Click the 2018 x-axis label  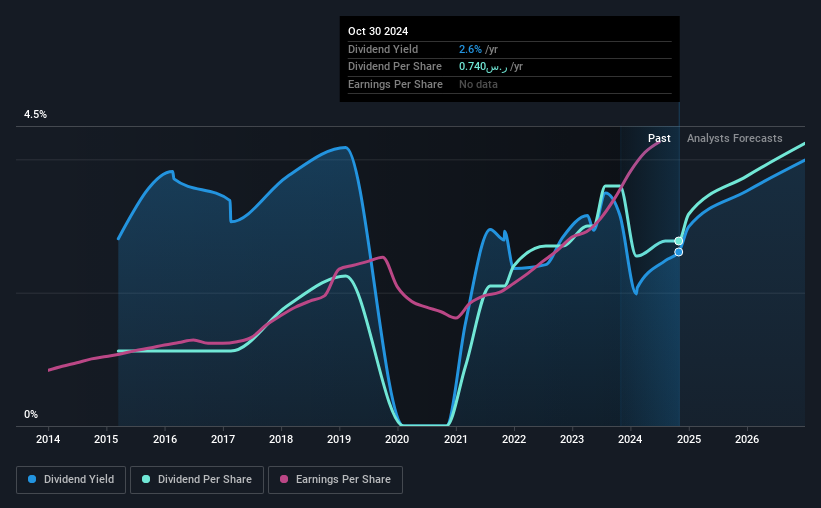[281, 439]
